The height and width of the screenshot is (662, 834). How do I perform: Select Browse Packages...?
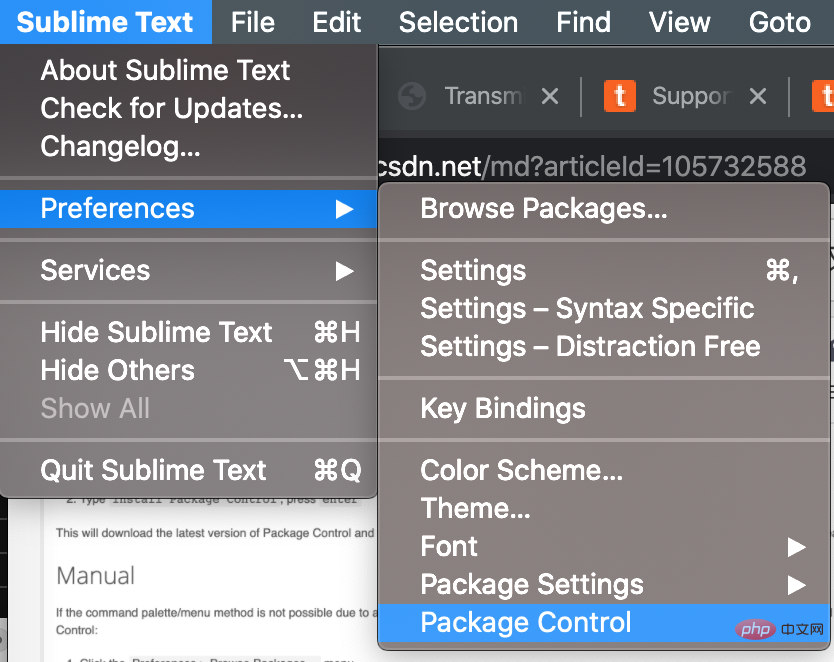click(x=604, y=208)
